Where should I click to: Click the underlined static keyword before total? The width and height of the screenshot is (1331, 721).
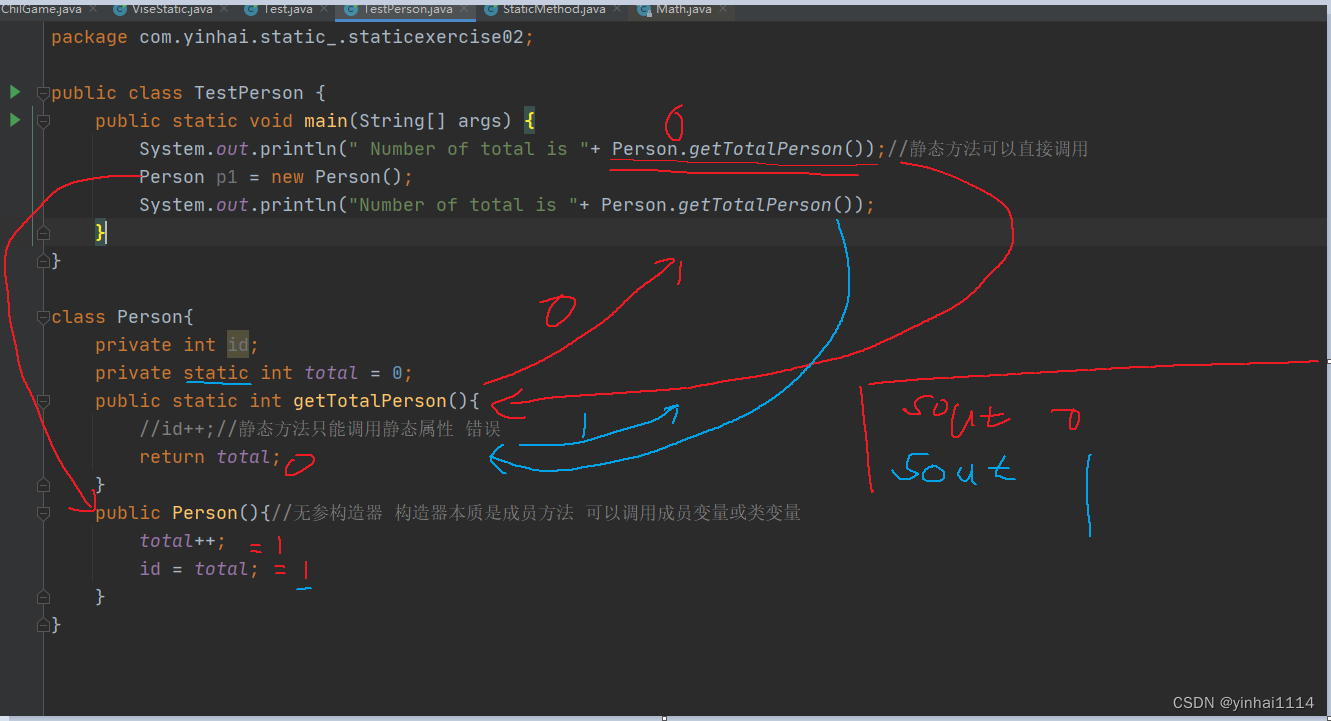click(x=216, y=373)
